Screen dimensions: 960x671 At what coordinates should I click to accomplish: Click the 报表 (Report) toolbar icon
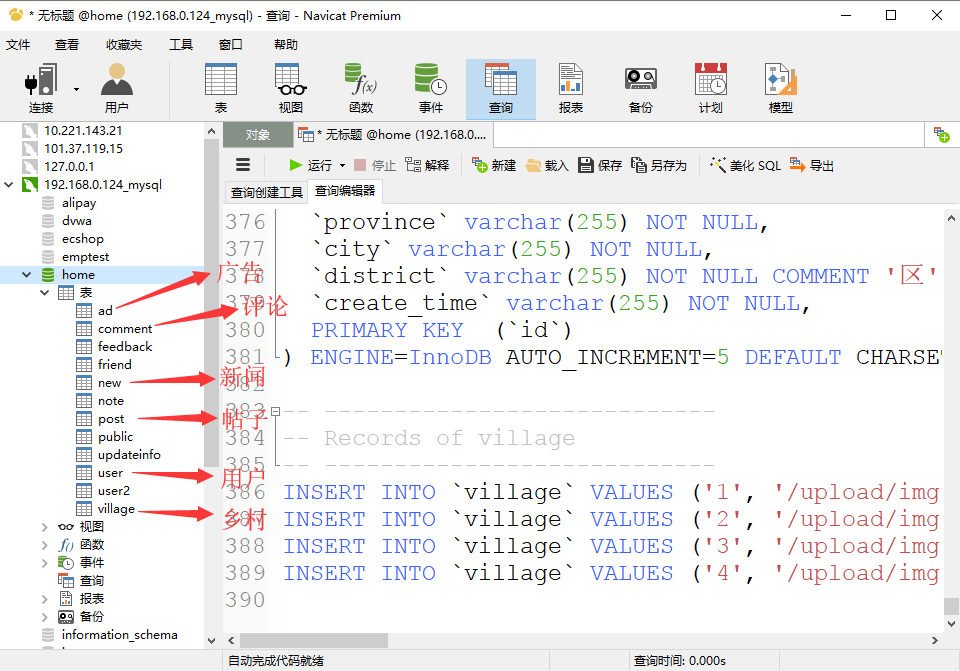[570, 88]
